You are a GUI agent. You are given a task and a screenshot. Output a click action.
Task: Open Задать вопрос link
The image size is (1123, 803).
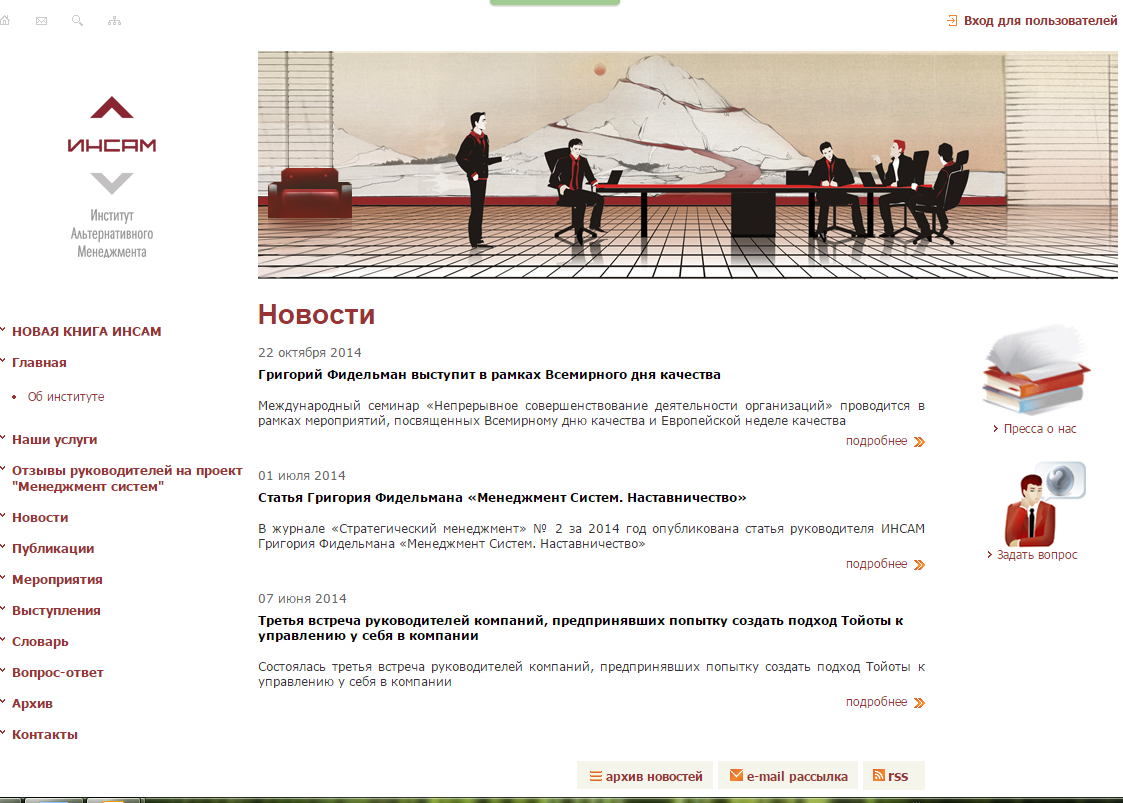1036,555
